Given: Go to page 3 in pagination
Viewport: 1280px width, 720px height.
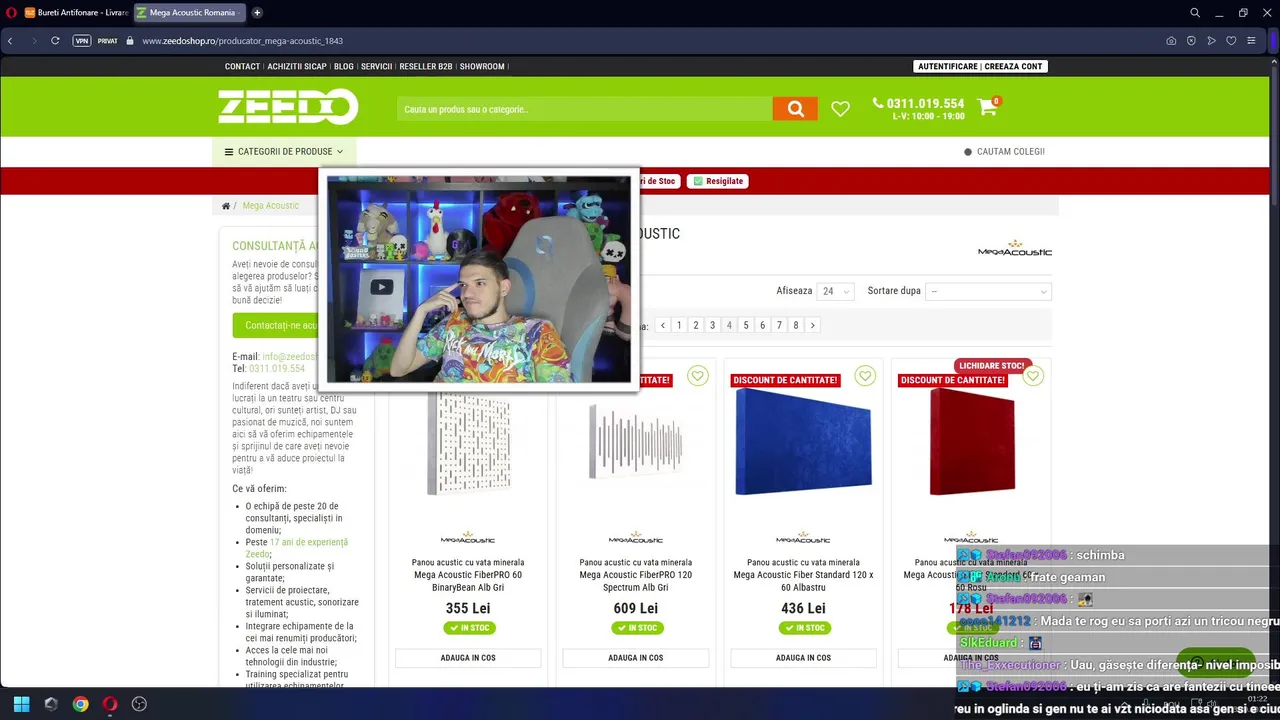Looking at the screenshot, I should [x=712, y=325].
